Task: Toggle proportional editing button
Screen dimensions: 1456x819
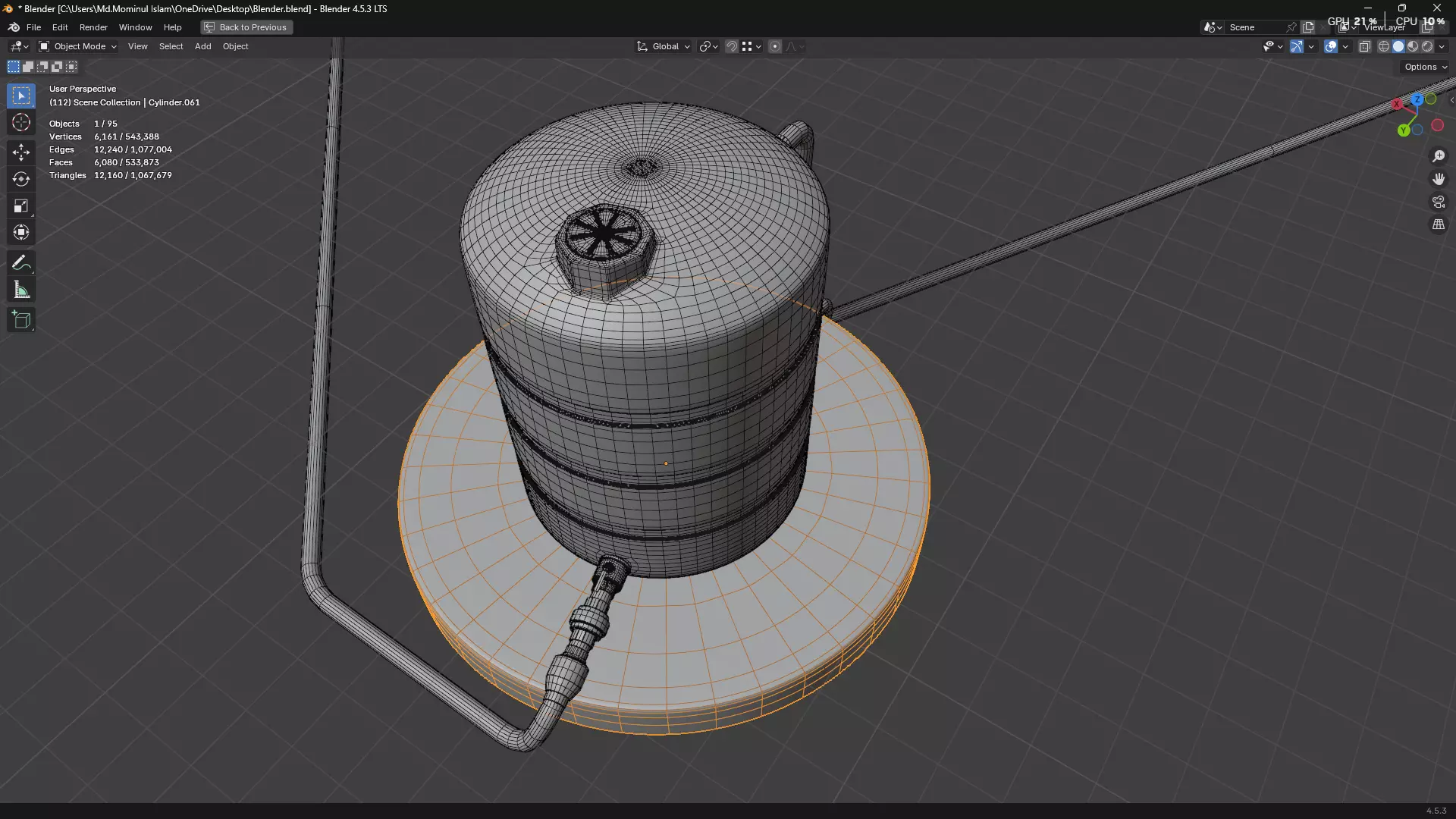Action: pos(775,46)
